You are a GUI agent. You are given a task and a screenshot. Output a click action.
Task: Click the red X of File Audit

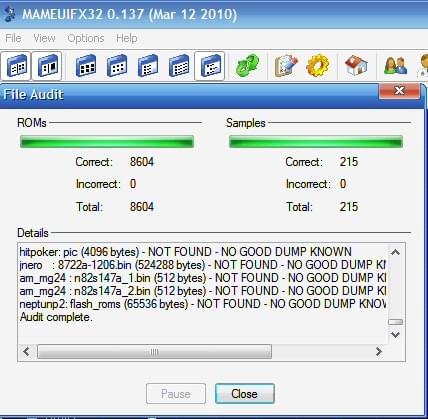point(399,91)
